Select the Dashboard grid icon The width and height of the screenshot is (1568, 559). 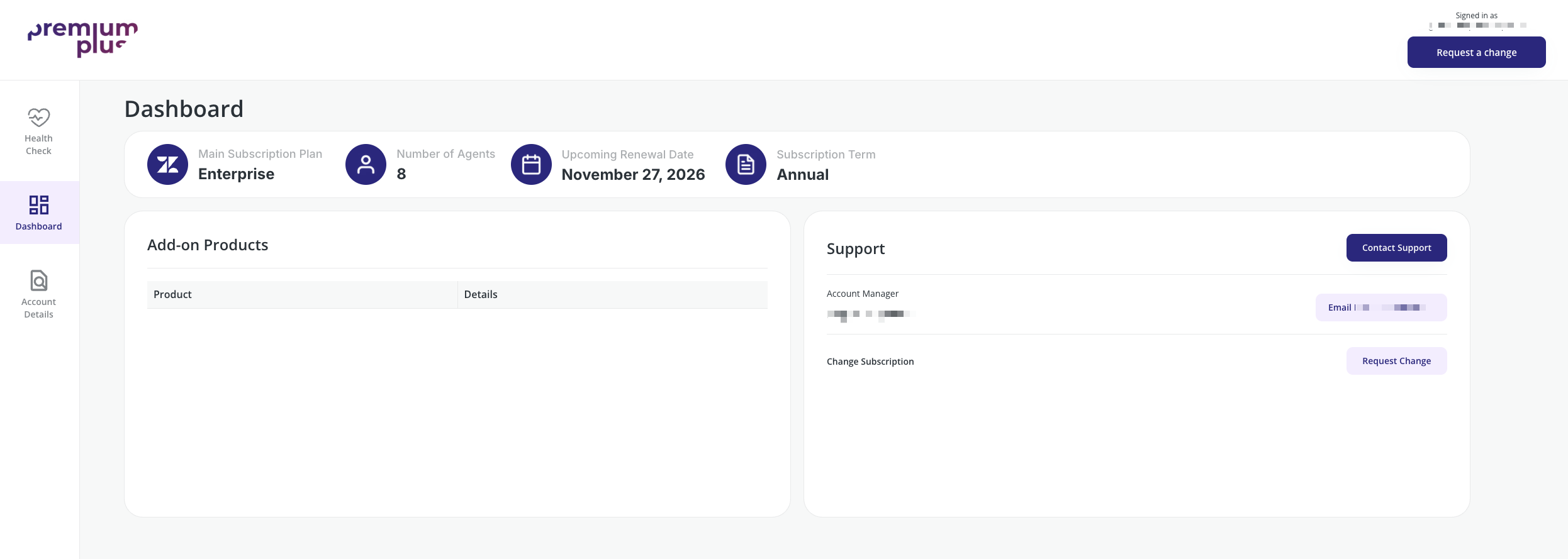click(38, 205)
